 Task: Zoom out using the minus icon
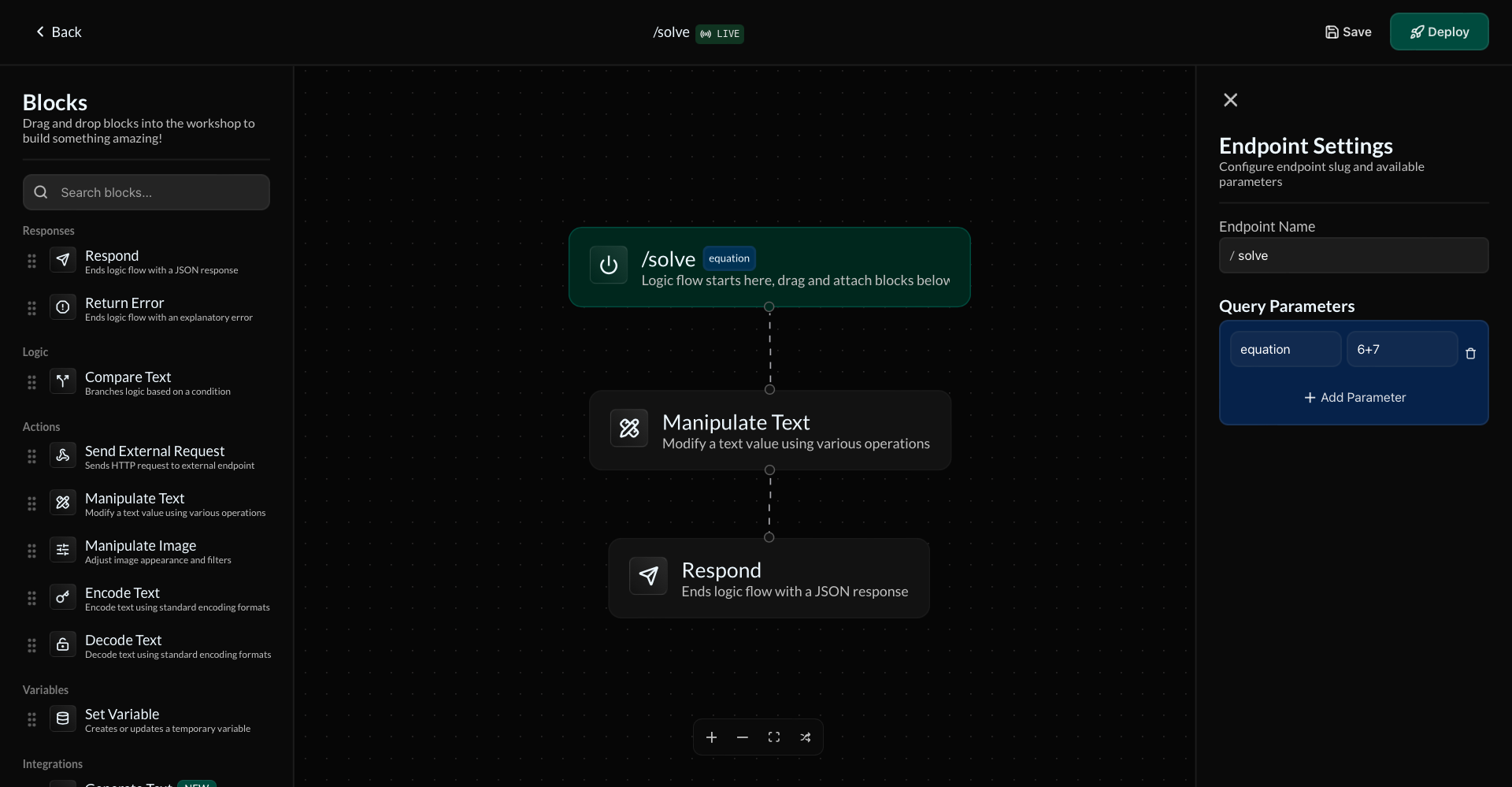point(742,737)
